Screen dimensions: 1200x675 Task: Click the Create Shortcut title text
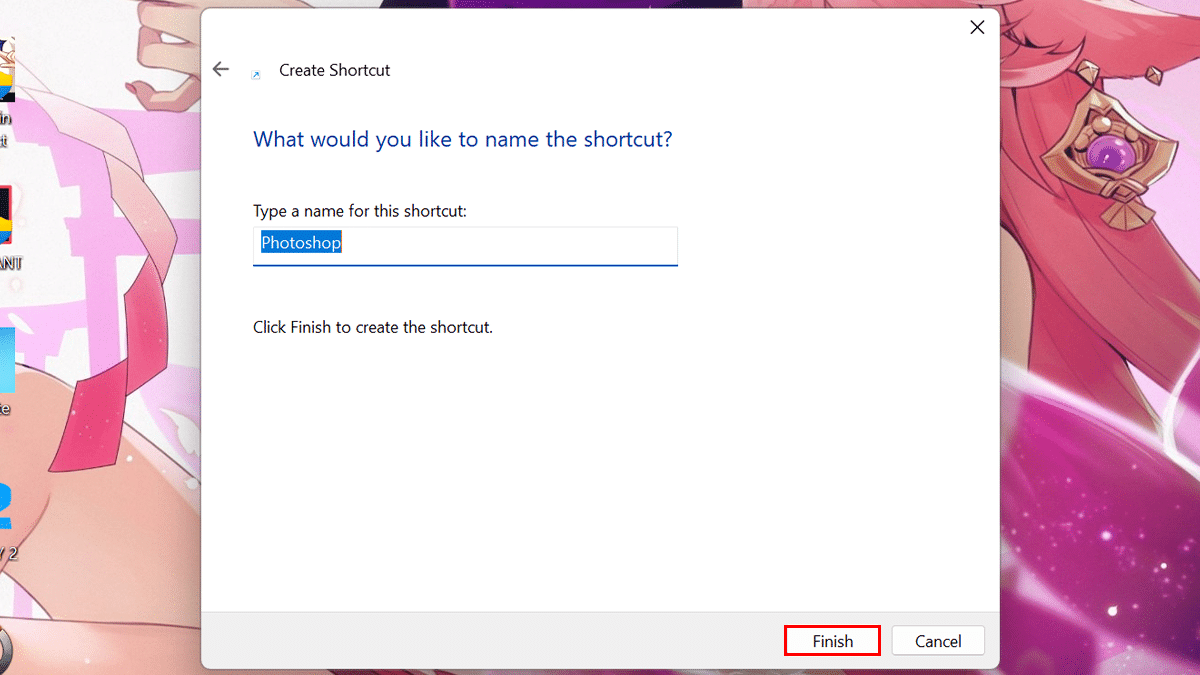(x=334, y=70)
